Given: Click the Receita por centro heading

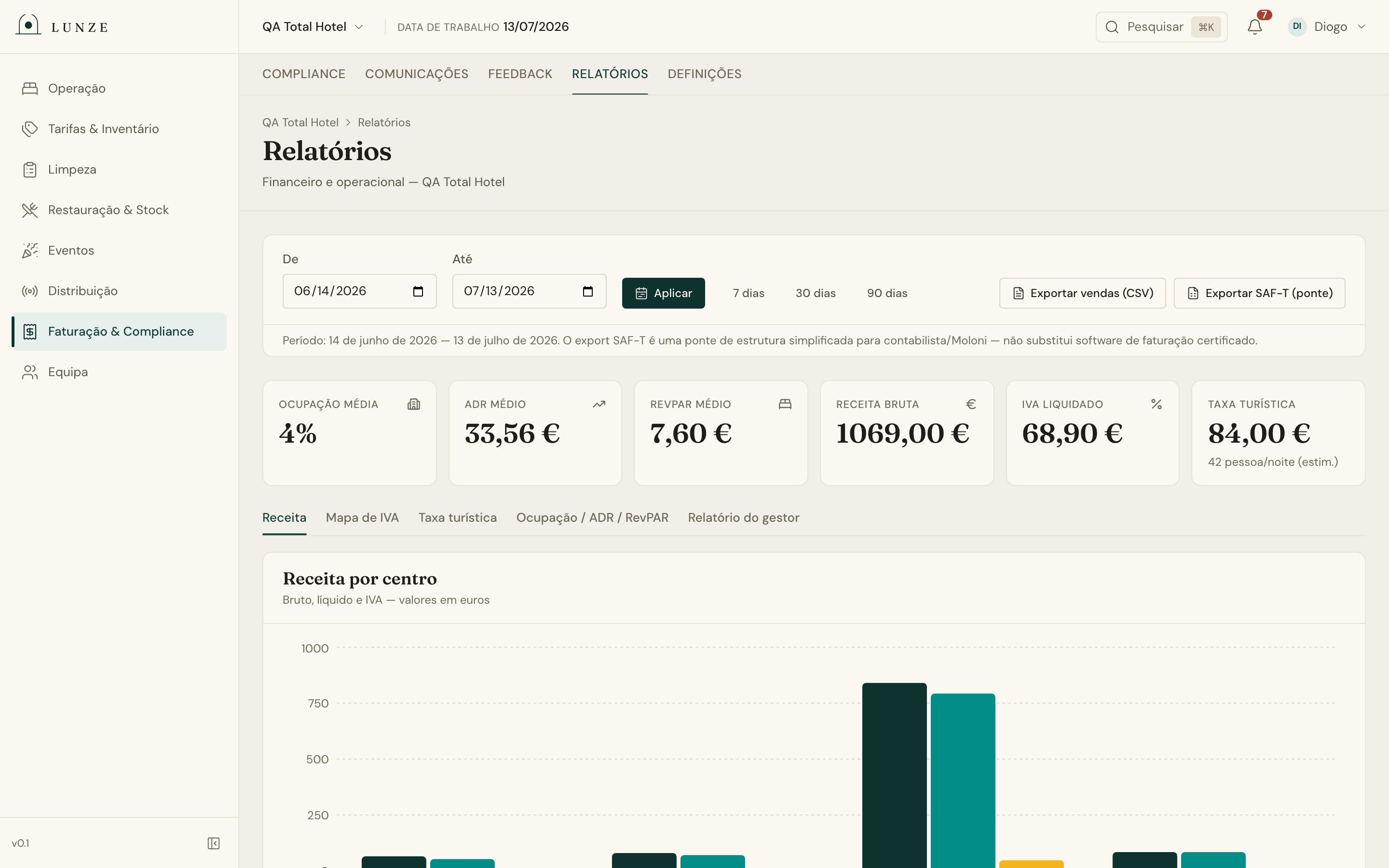Looking at the screenshot, I should pos(360,579).
